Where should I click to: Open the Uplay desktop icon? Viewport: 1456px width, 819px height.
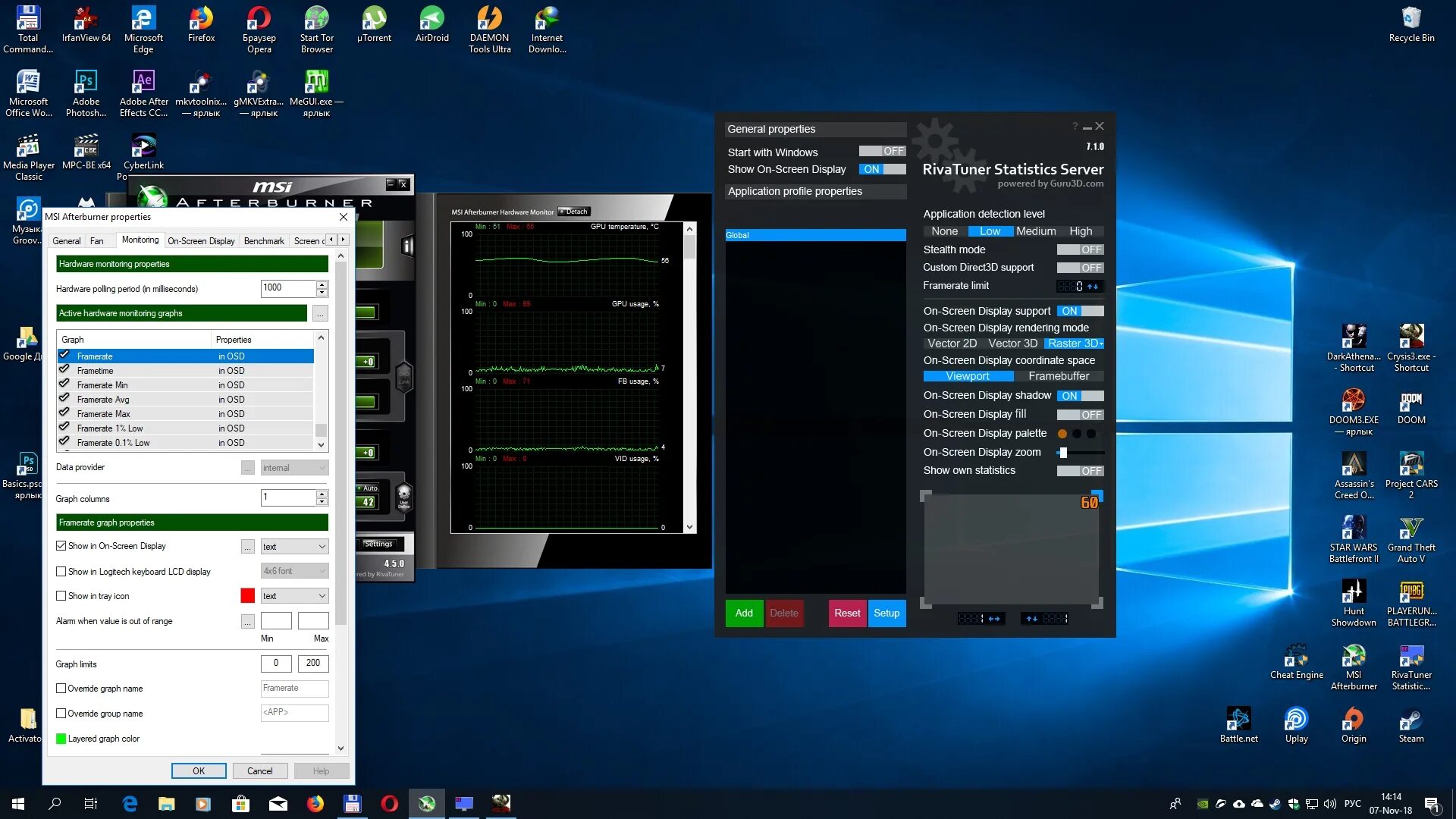pyautogui.click(x=1296, y=726)
